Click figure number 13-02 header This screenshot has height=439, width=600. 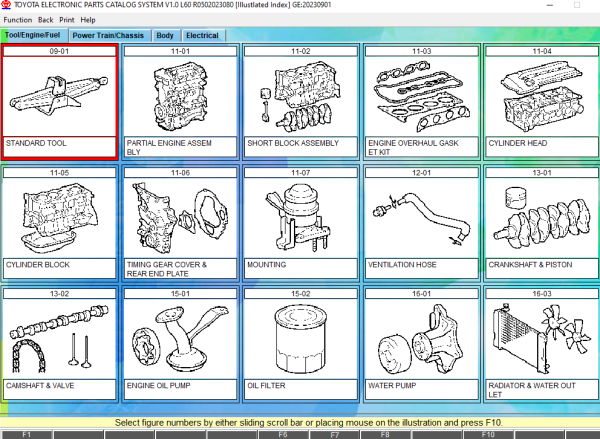pos(59,294)
